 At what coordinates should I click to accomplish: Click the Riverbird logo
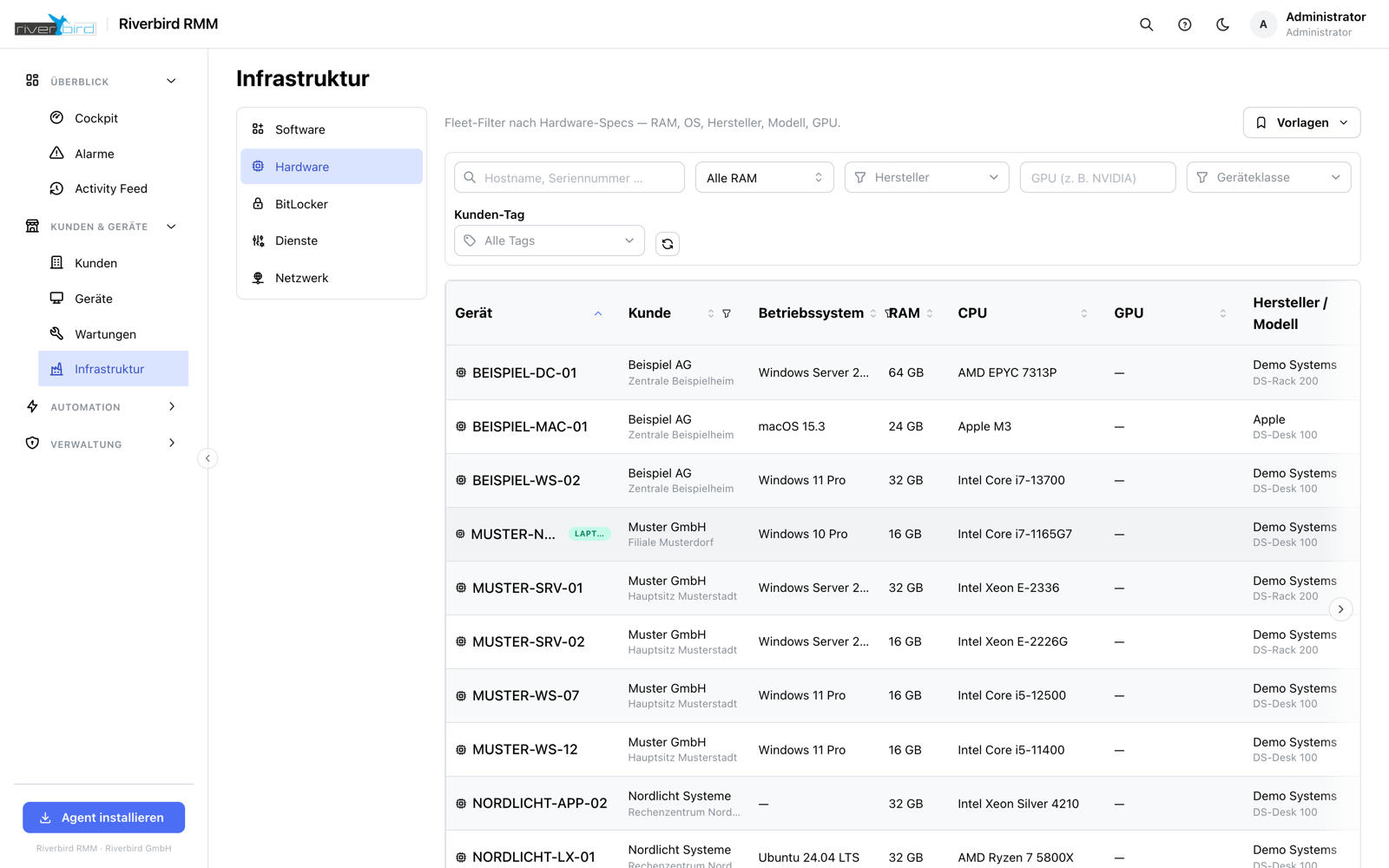click(x=55, y=24)
